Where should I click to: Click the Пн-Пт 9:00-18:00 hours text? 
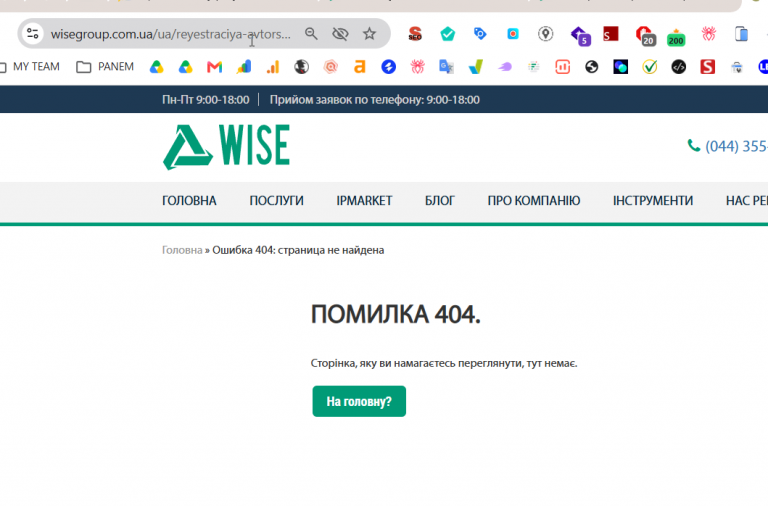(x=205, y=99)
